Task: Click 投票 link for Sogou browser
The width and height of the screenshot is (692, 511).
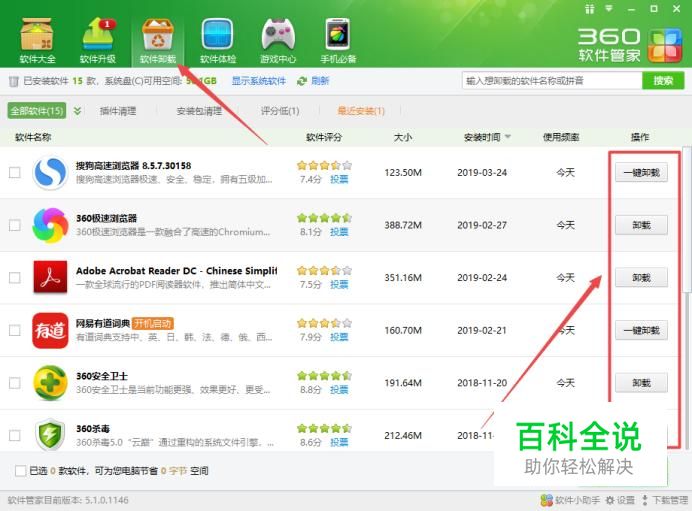Action: pyautogui.click(x=339, y=179)
